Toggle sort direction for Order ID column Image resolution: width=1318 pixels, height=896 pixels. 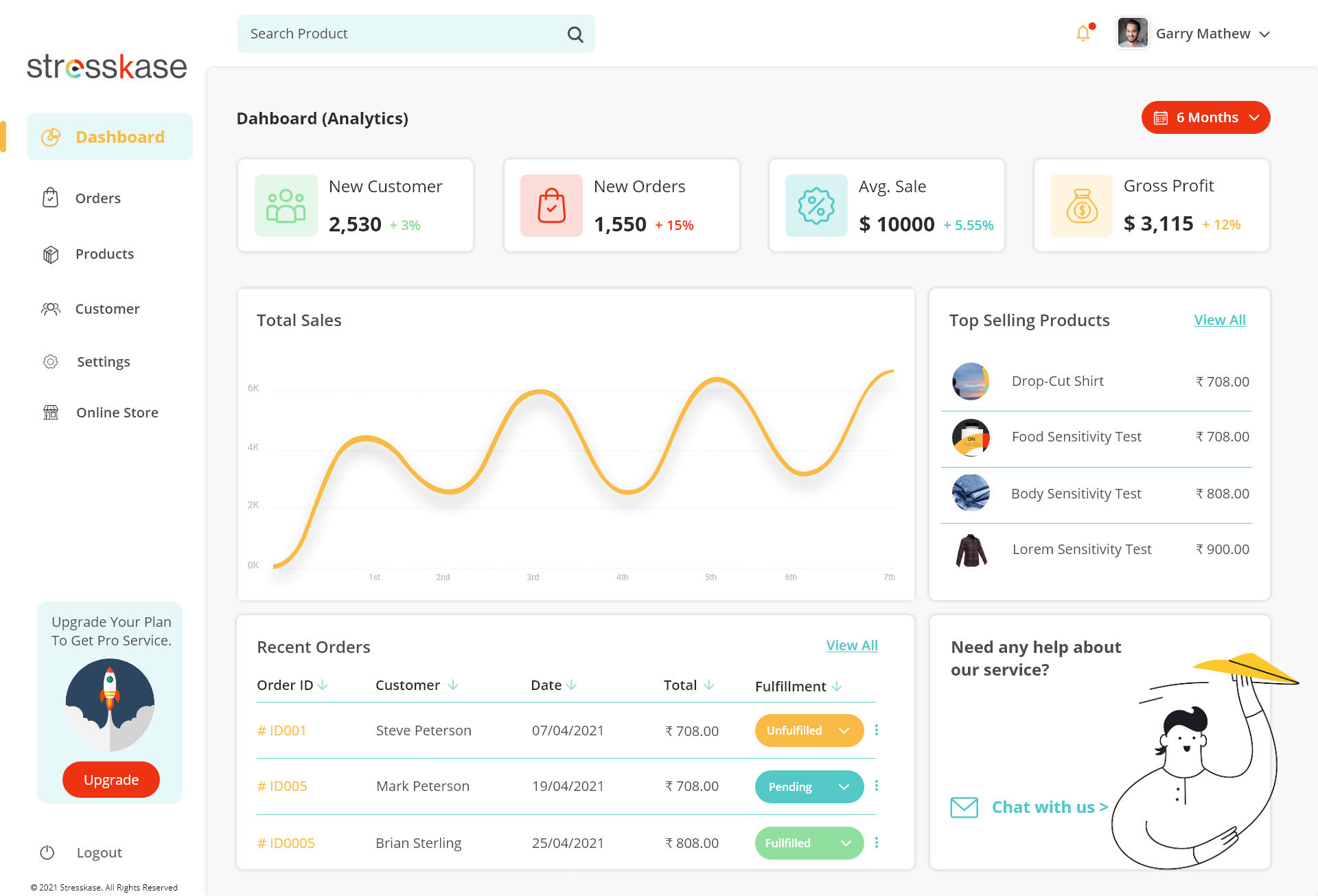point(323,685)
